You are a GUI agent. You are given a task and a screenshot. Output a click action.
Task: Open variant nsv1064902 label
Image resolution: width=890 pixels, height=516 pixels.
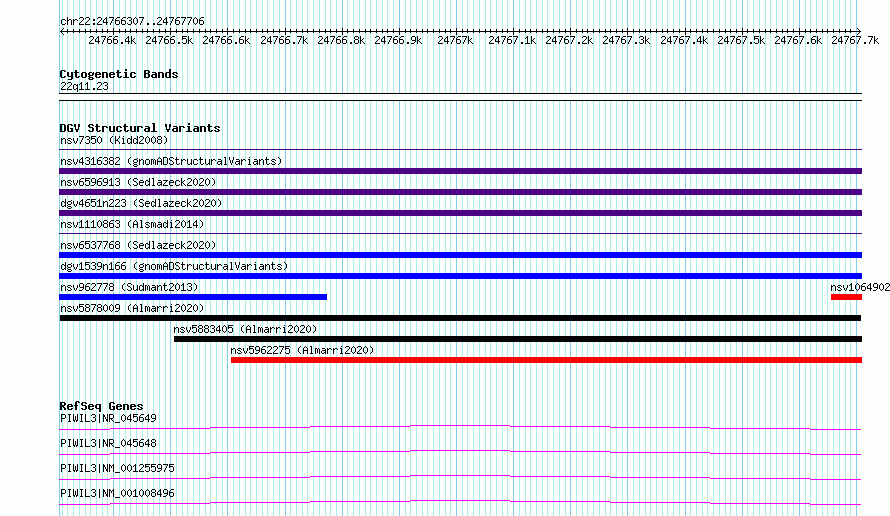[x=860, y=287]
